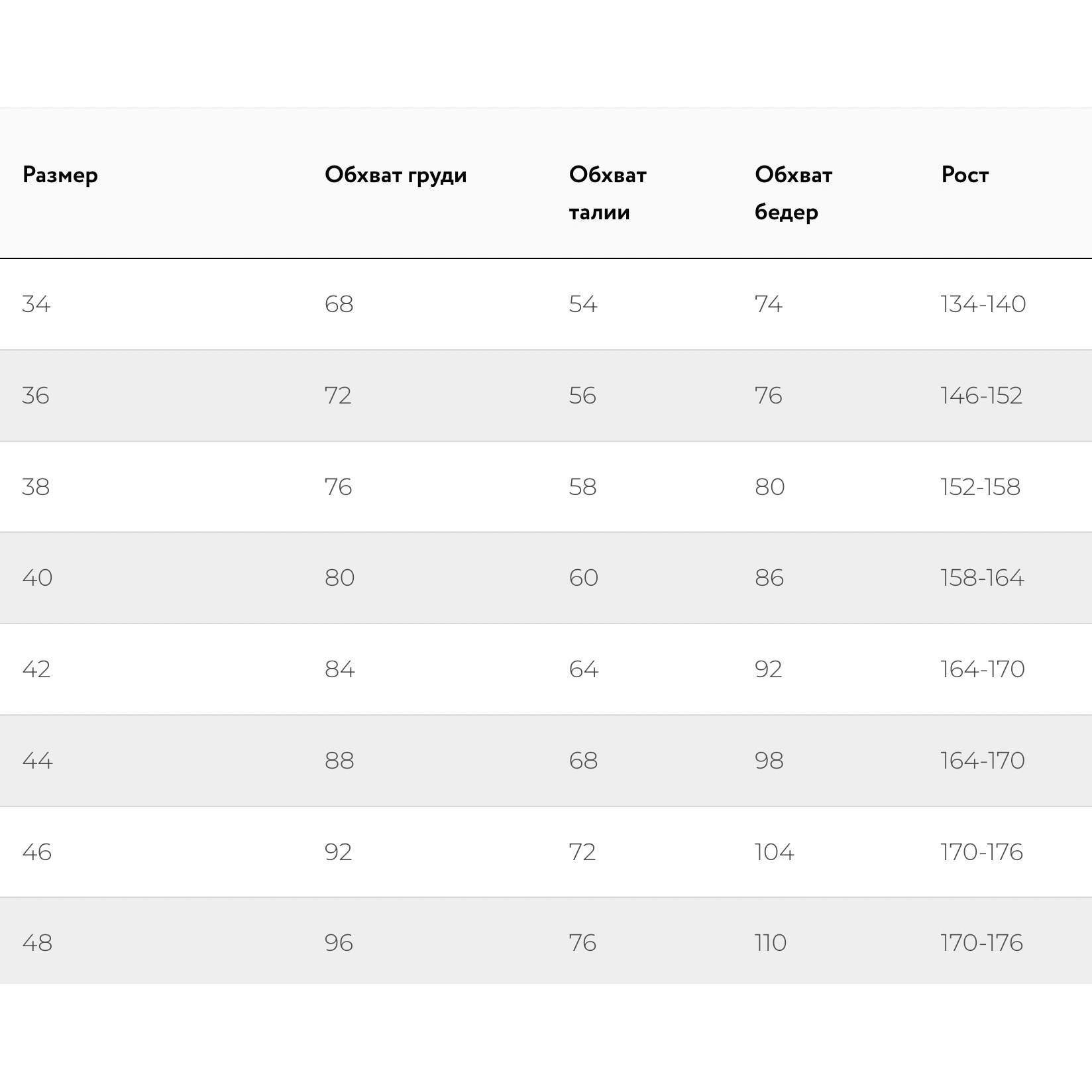Viewport: 1092px width, 1092px height.
Task: Click size 38 in the Размер column
Action: 36,487
